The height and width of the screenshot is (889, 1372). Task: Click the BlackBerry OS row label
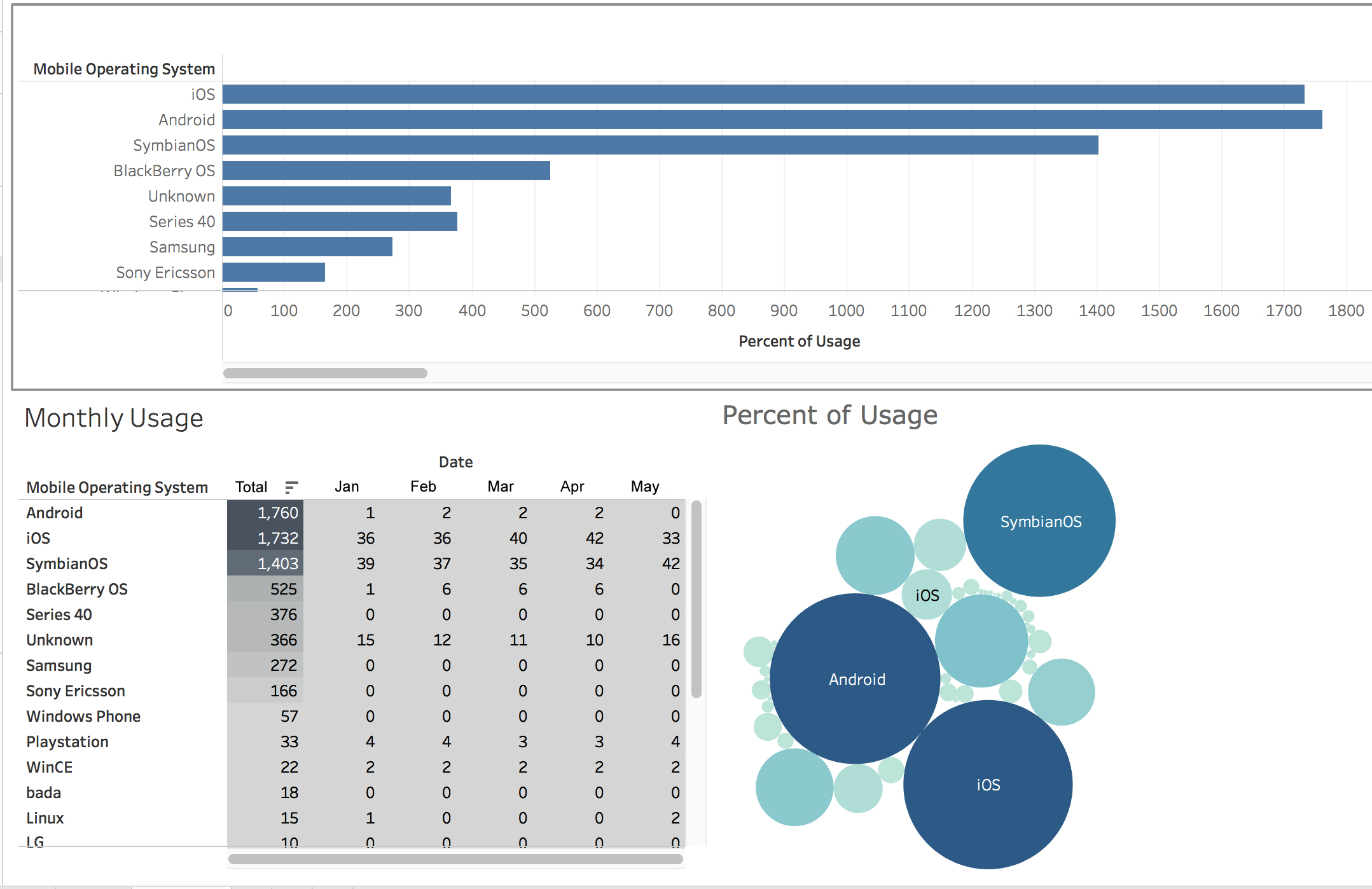pos(76,589)
